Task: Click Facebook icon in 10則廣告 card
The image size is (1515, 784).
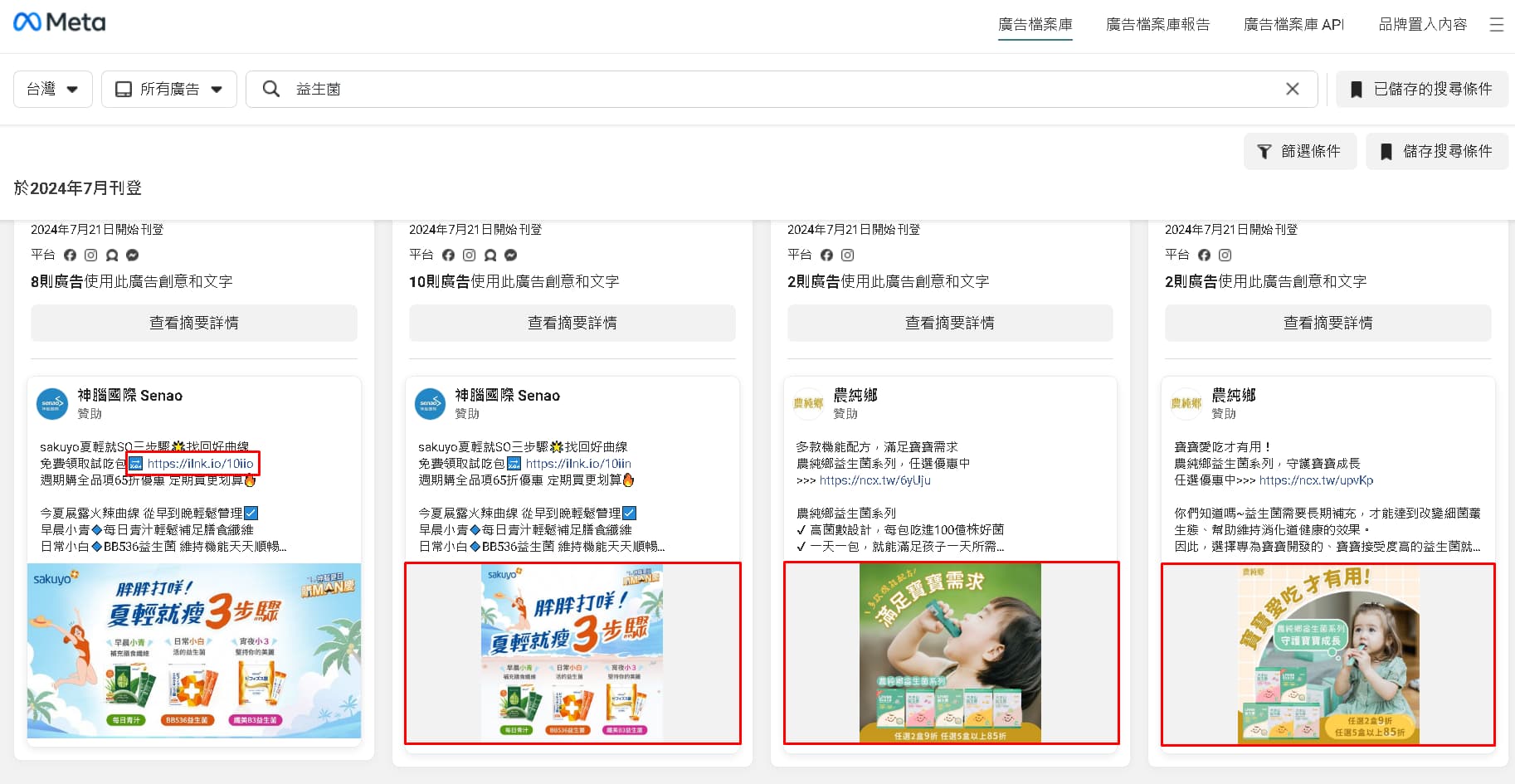Action: click(x=448, y=256)
